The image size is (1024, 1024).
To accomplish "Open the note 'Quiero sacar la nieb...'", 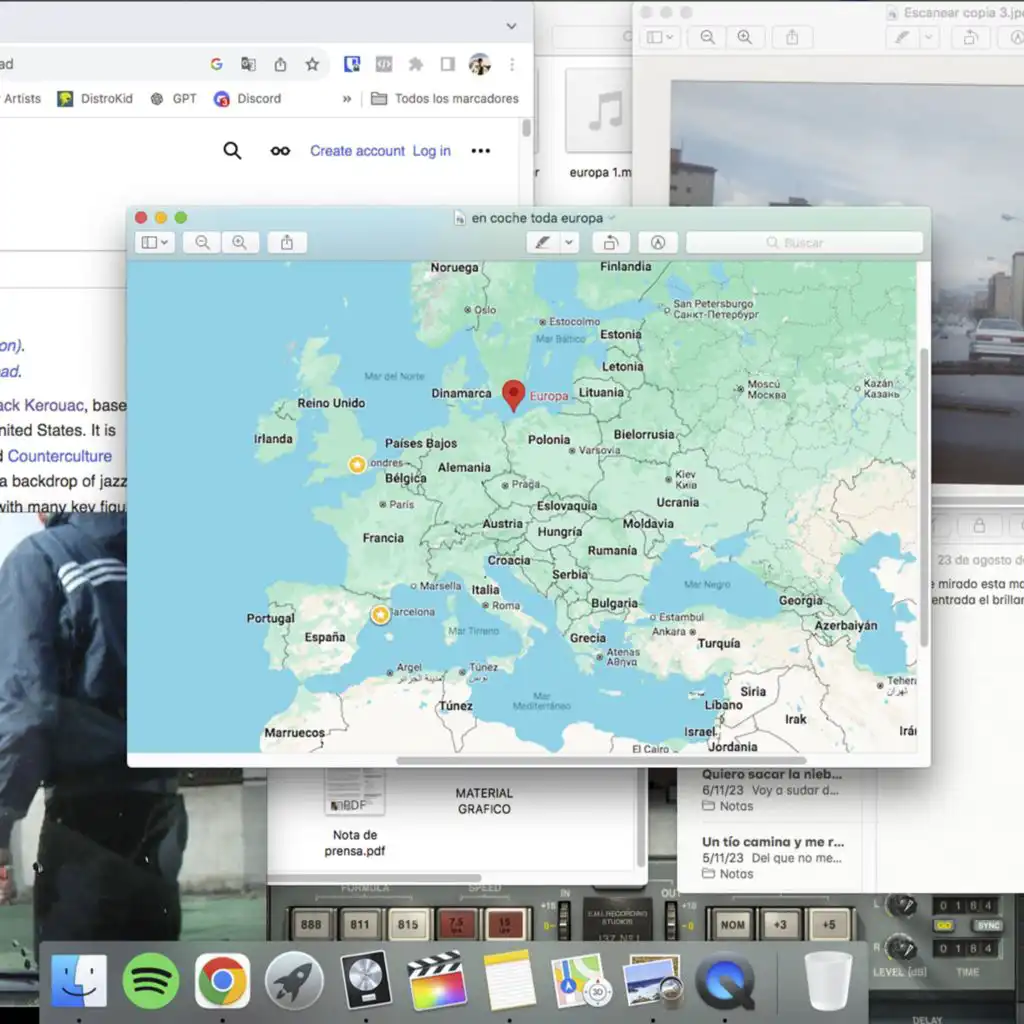I will point(772,790).
